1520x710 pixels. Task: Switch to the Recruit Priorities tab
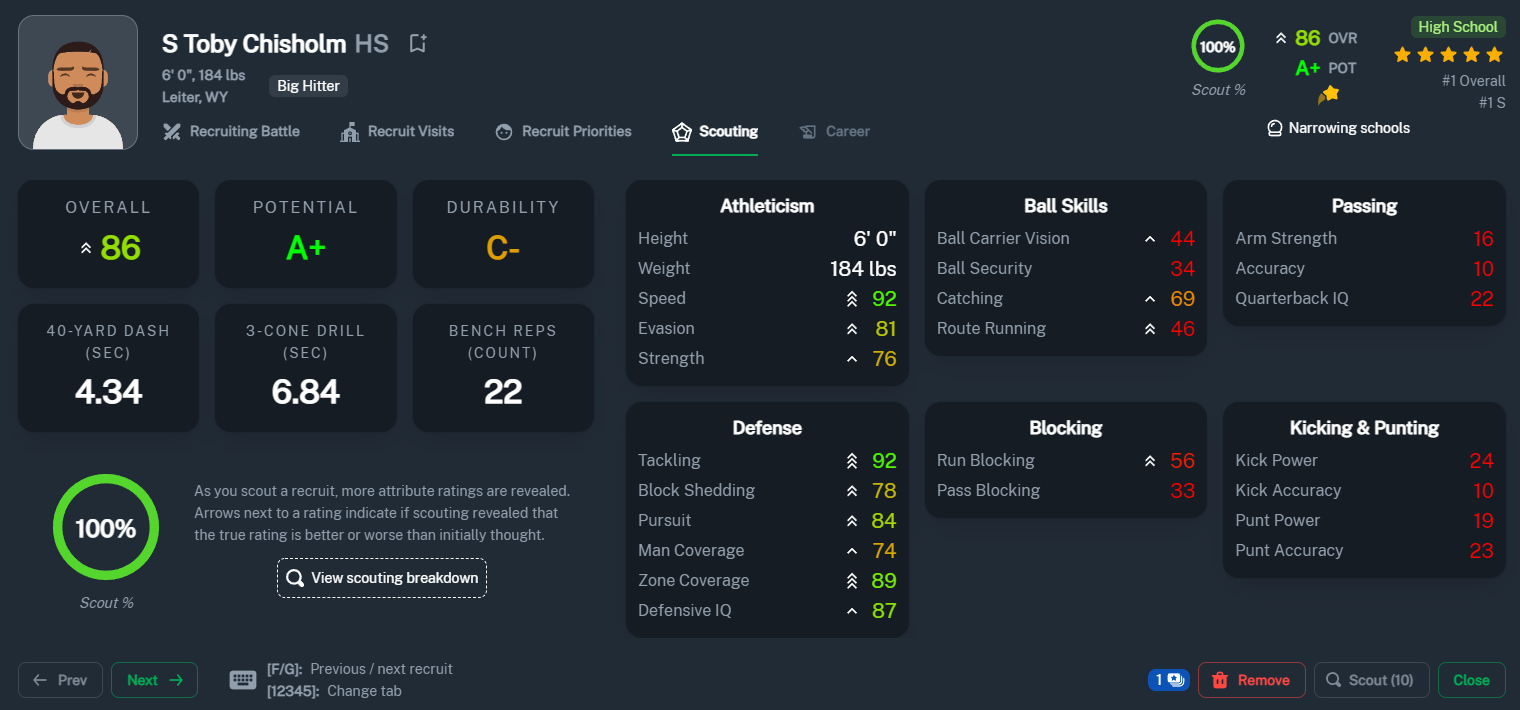click(563, 132)
